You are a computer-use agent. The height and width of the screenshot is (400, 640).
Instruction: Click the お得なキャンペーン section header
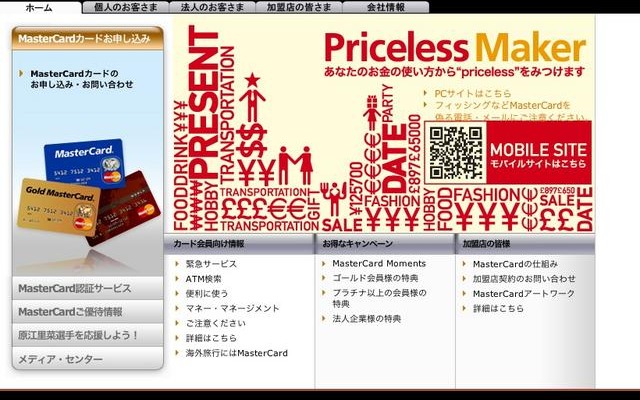coord(385,244)
